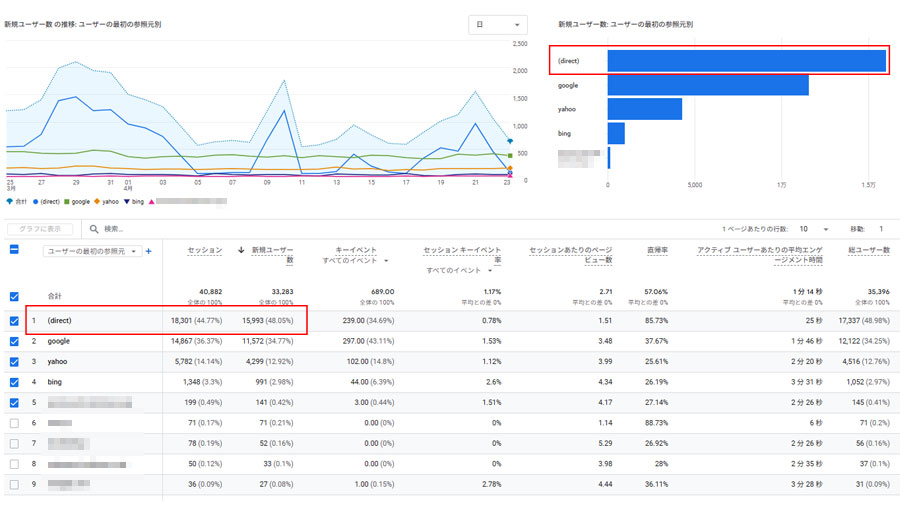The height and width of the screenshot is (520, 900).
Task: Toggle the select-all checkbox in table header
Action: click(14, 250)
